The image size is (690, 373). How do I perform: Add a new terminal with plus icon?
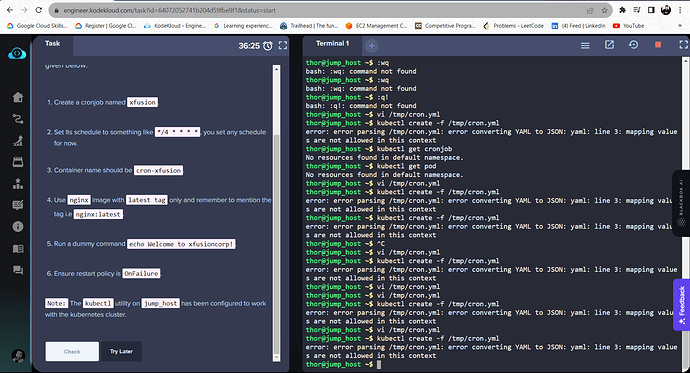tap(371, 45)
